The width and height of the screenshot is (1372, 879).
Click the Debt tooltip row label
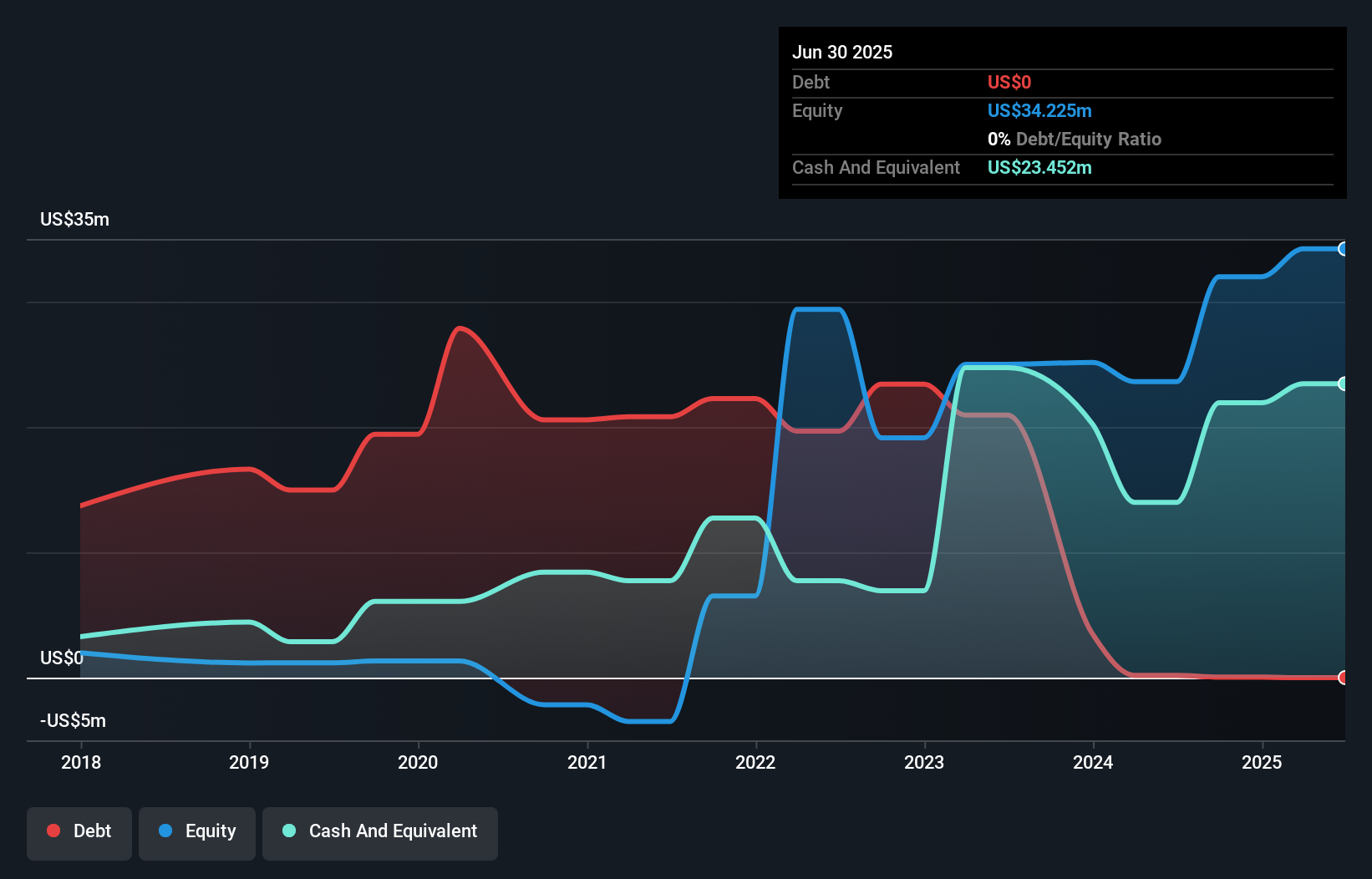click(x=810, y=82)
